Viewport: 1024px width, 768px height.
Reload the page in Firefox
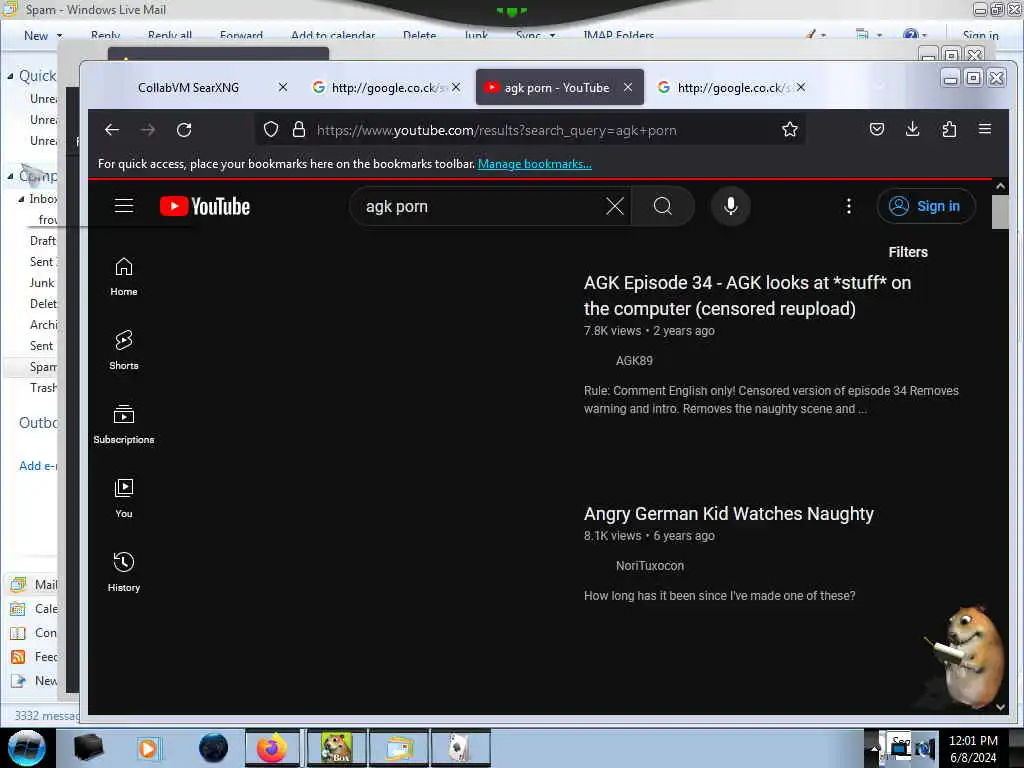pyautogui.click(x=184, y=130)
